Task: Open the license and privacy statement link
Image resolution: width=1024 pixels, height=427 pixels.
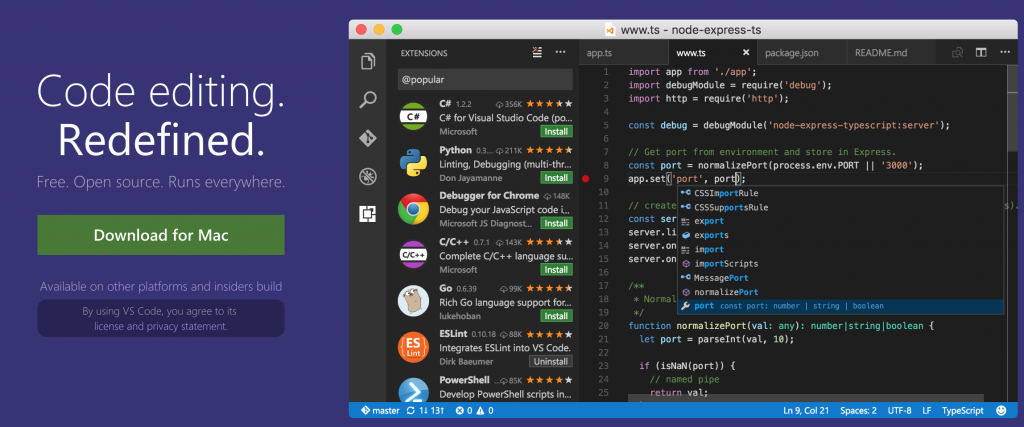Action: tap(161, 325)
